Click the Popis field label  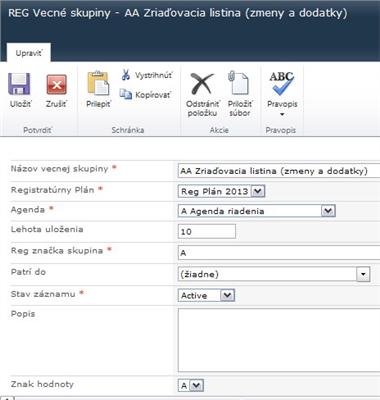coord(23,314)
